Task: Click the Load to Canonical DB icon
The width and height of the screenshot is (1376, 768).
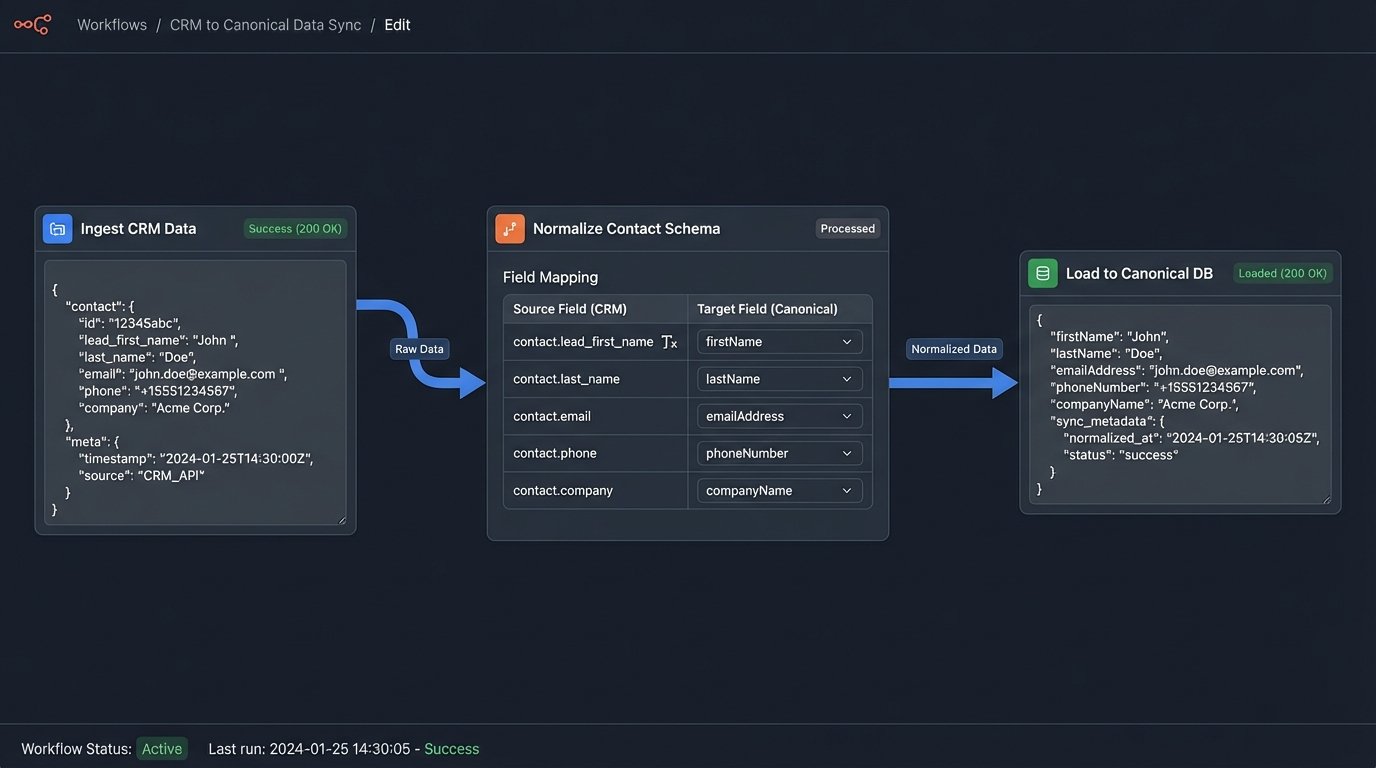Action: 1043,273
